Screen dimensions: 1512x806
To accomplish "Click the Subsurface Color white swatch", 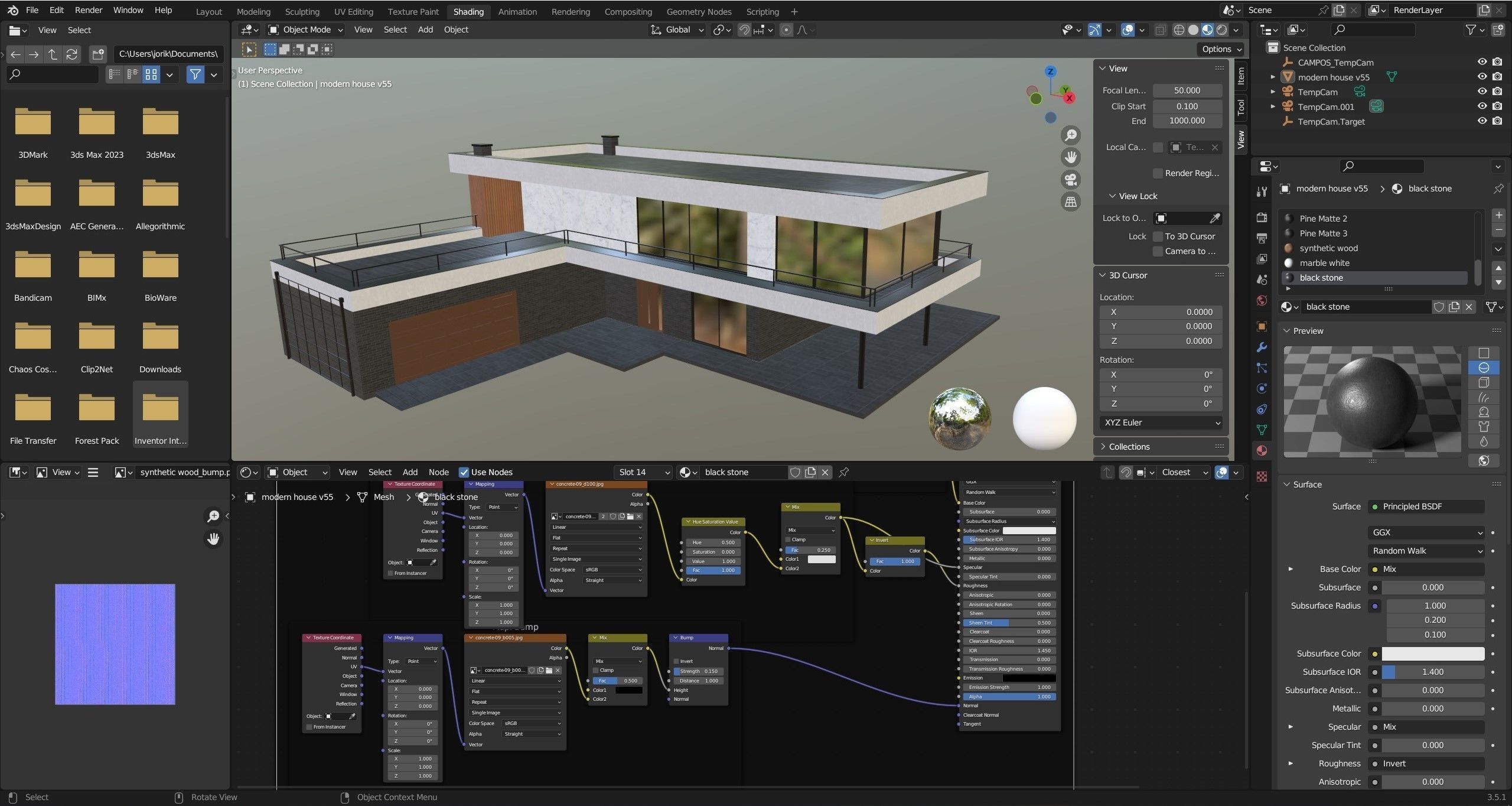I will click(x=1432, y=654).
